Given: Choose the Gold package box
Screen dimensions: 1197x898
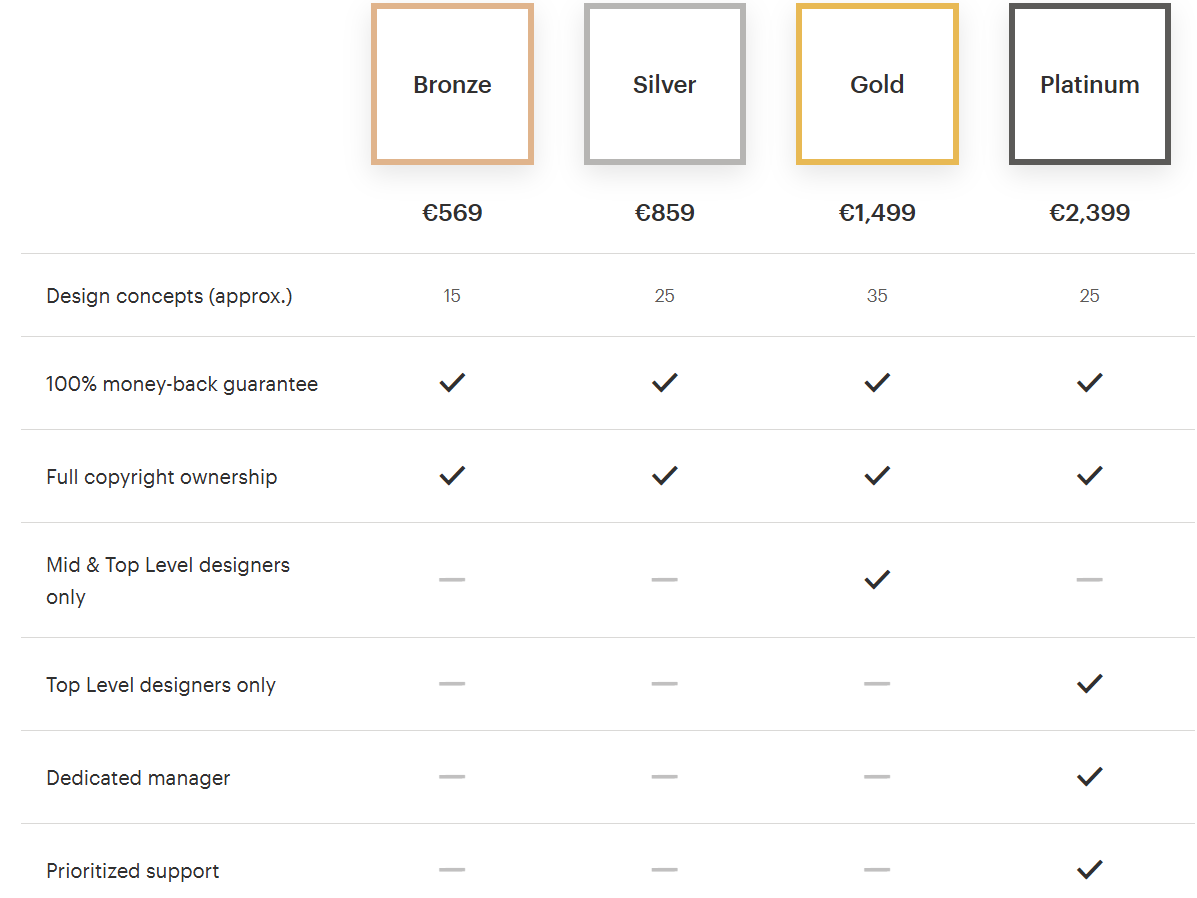Looking at the screenshot, I should (x=877, y=85).
